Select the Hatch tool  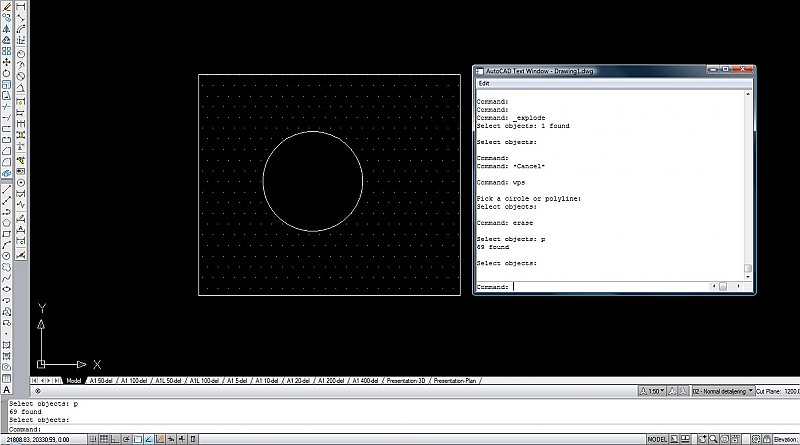point(7,344)
